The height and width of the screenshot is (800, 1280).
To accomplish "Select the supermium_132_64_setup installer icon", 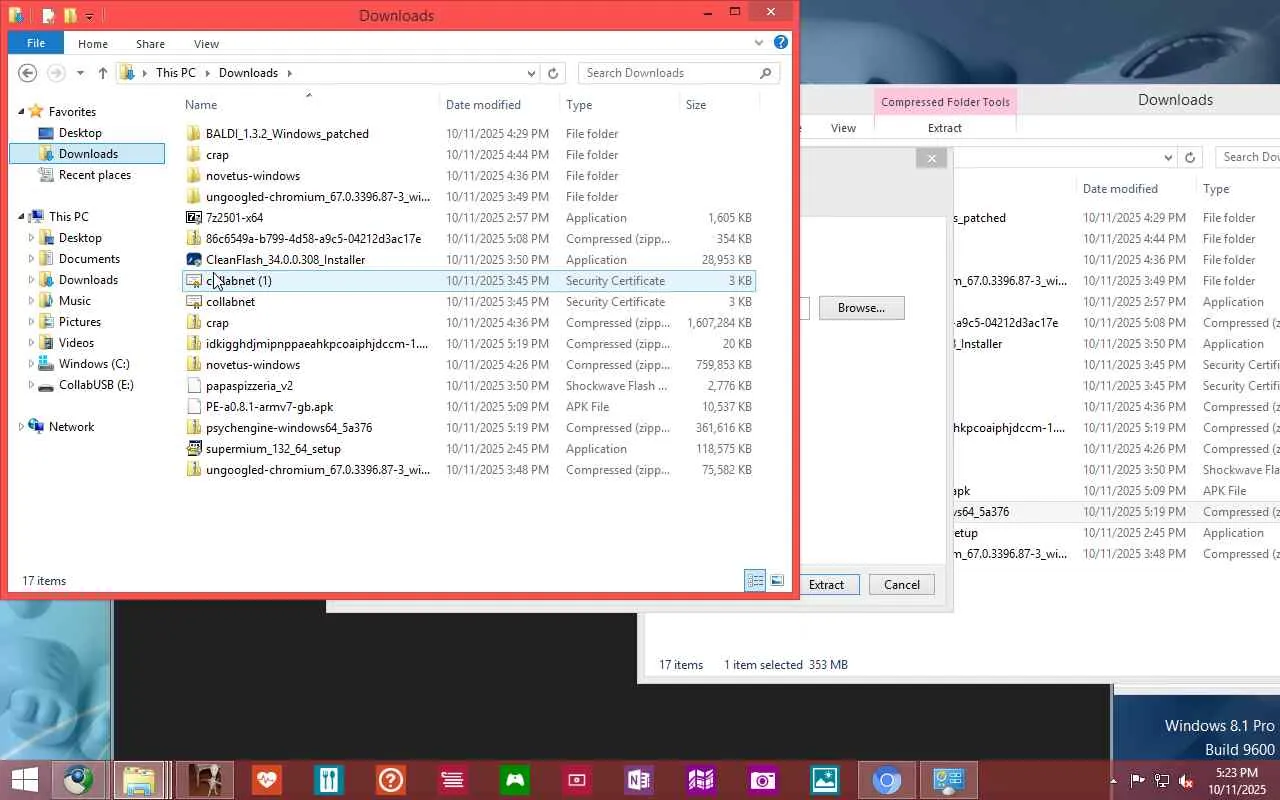I will coord(194,449).
